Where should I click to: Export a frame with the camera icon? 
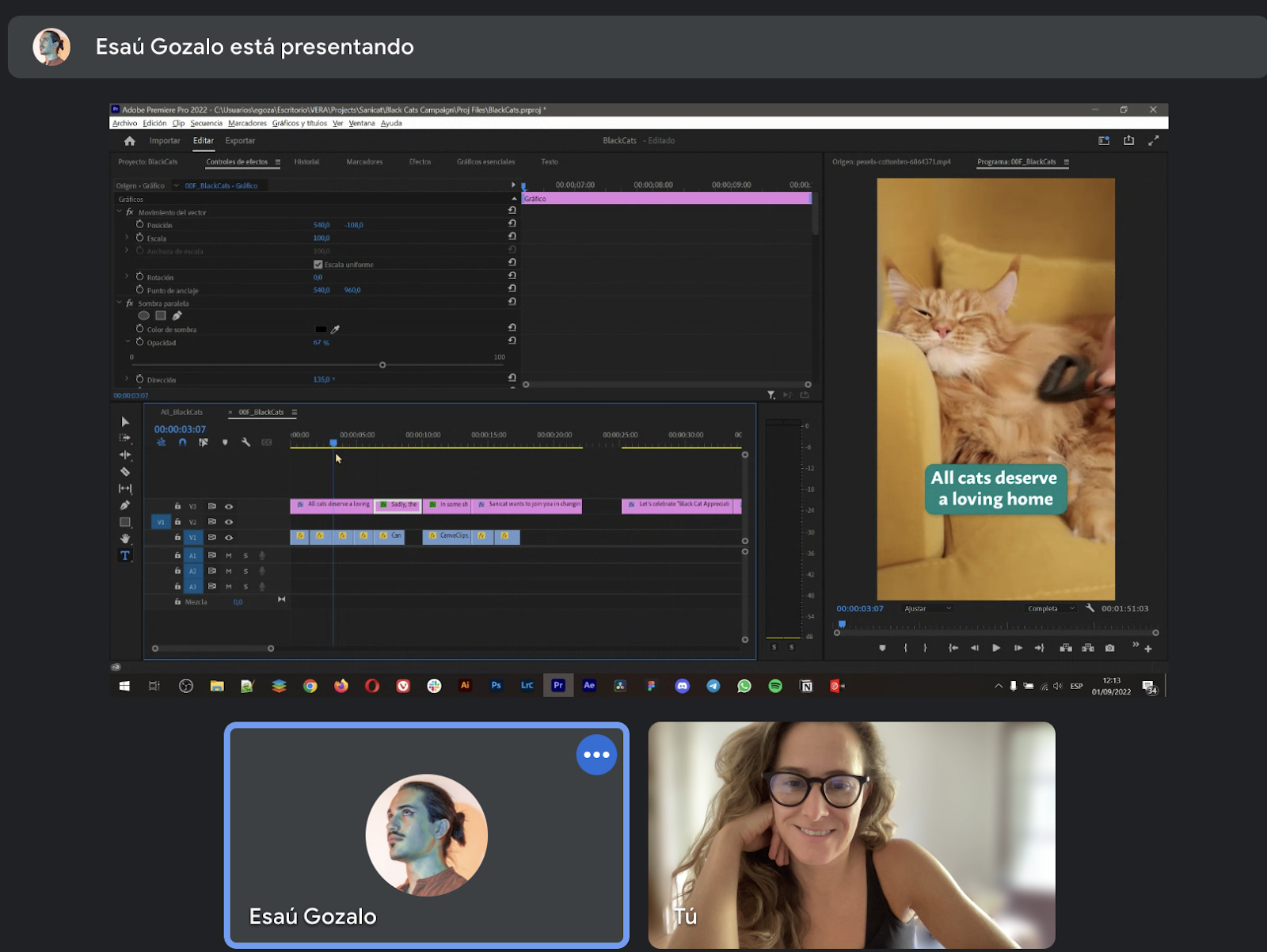(1110, 648)
